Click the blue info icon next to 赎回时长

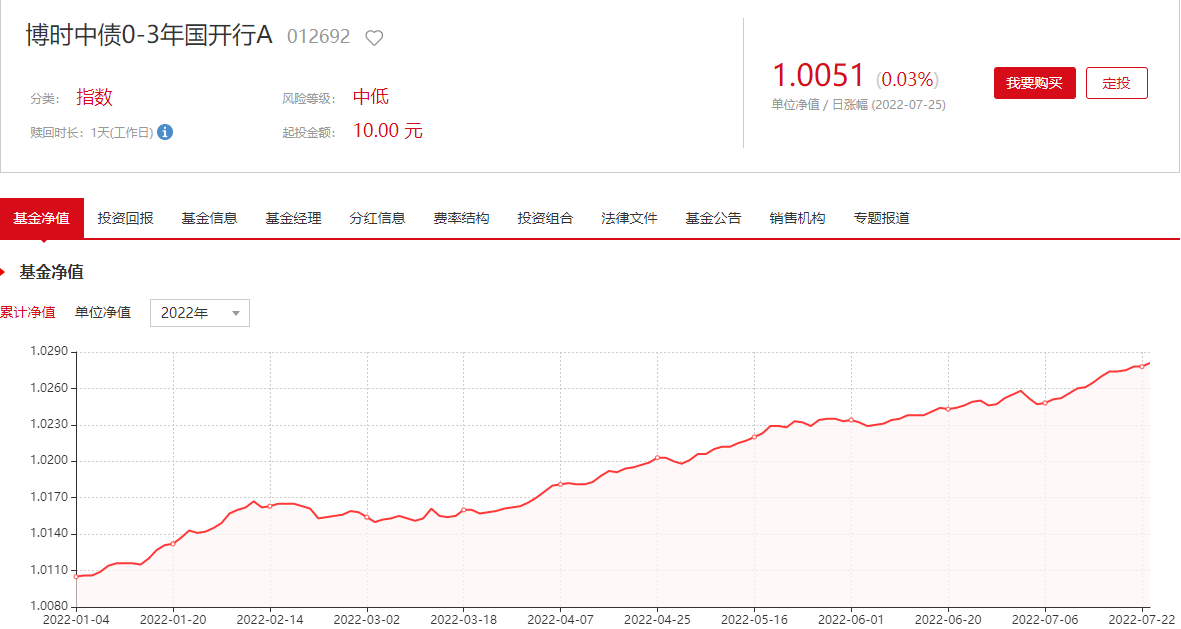(165, 132)
